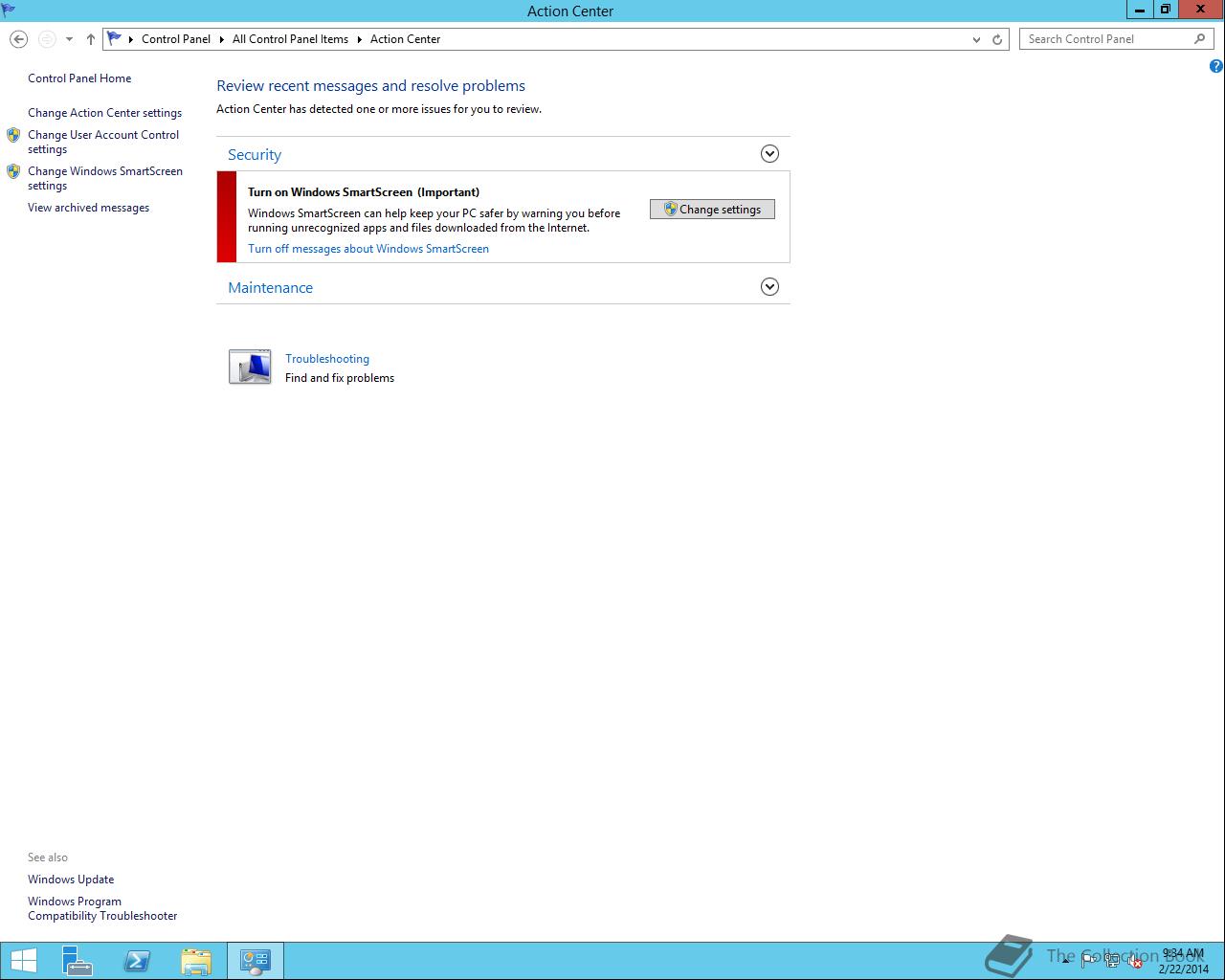Open Server Manager from the taskbar

click(78, 961)
